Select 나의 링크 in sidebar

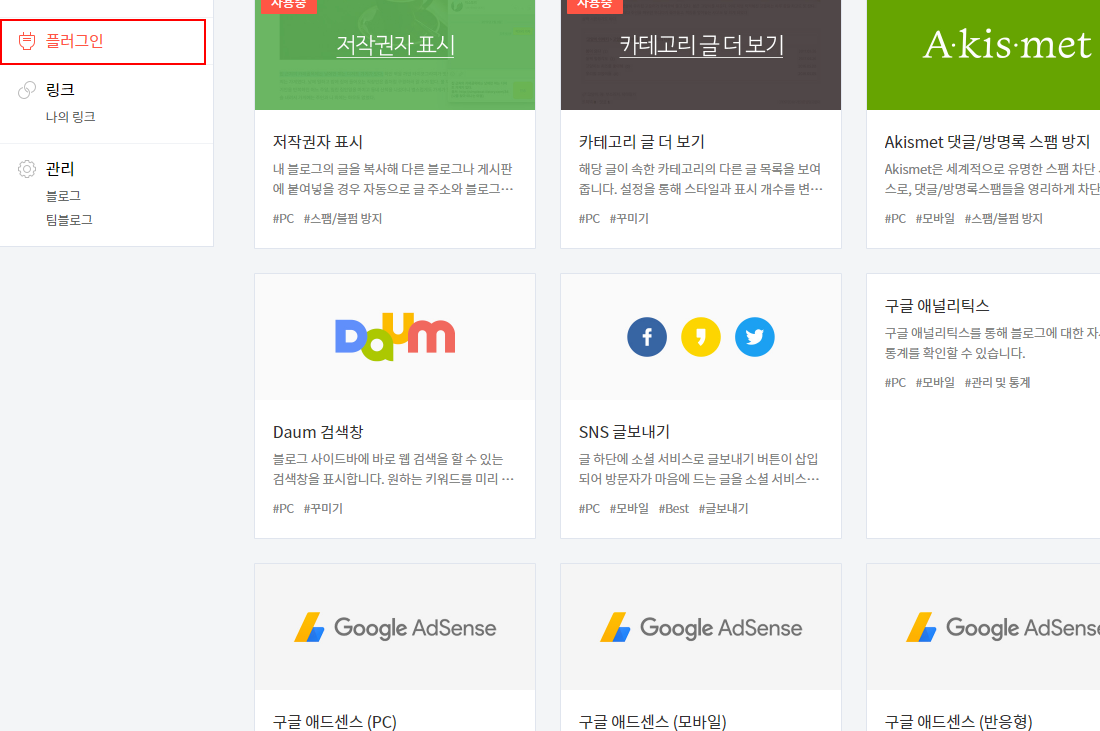70,117
